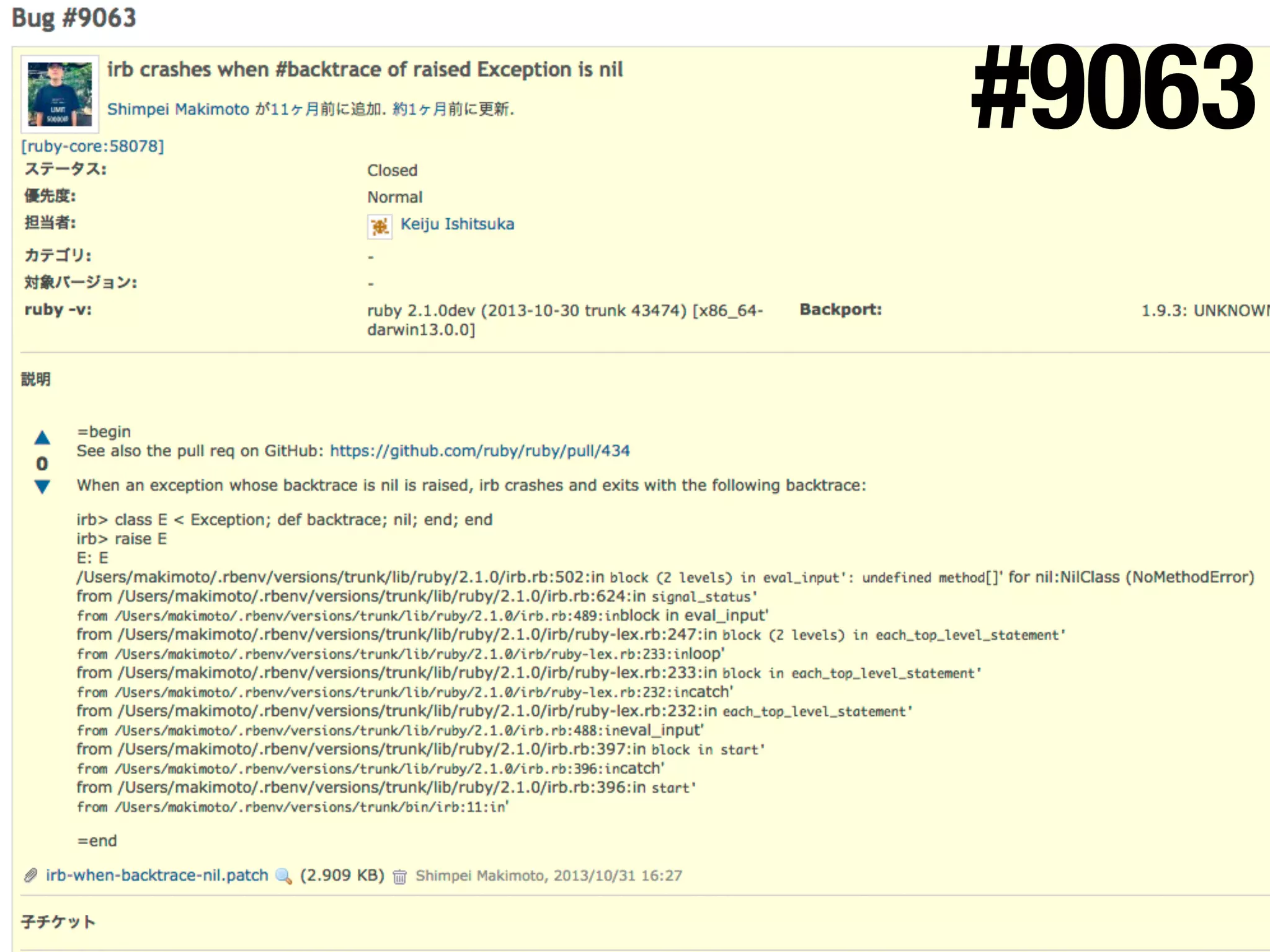This screenshot has width=1270, height=952.
Task: Click the Closed status value
Action: (392, 170)
